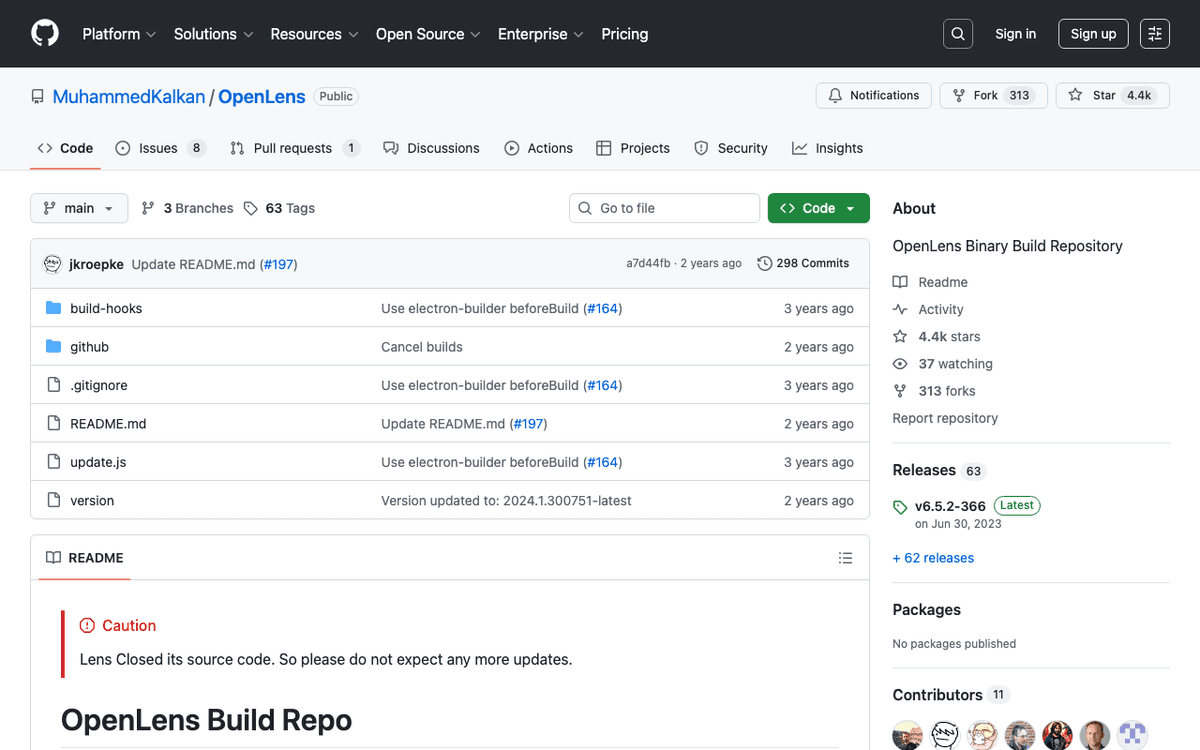
Task: Open the v6.5.2-366 latest release
Action: pos(950,506)
